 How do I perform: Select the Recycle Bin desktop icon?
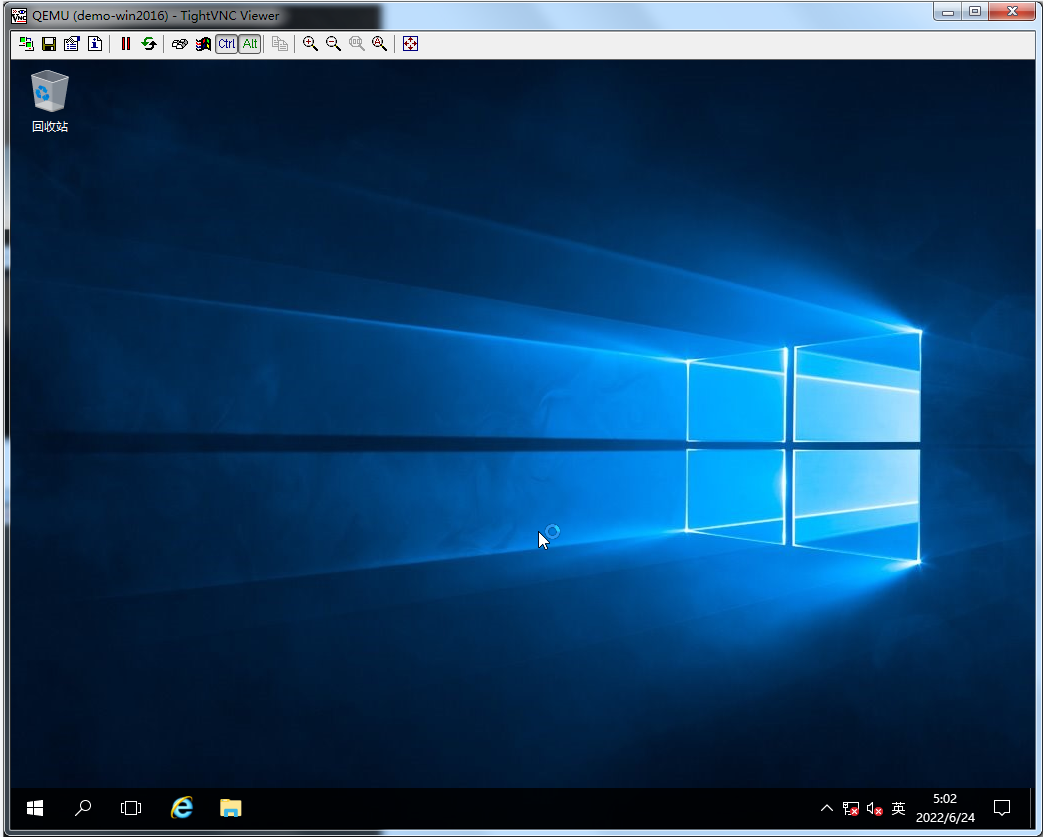tap(50, 100)
